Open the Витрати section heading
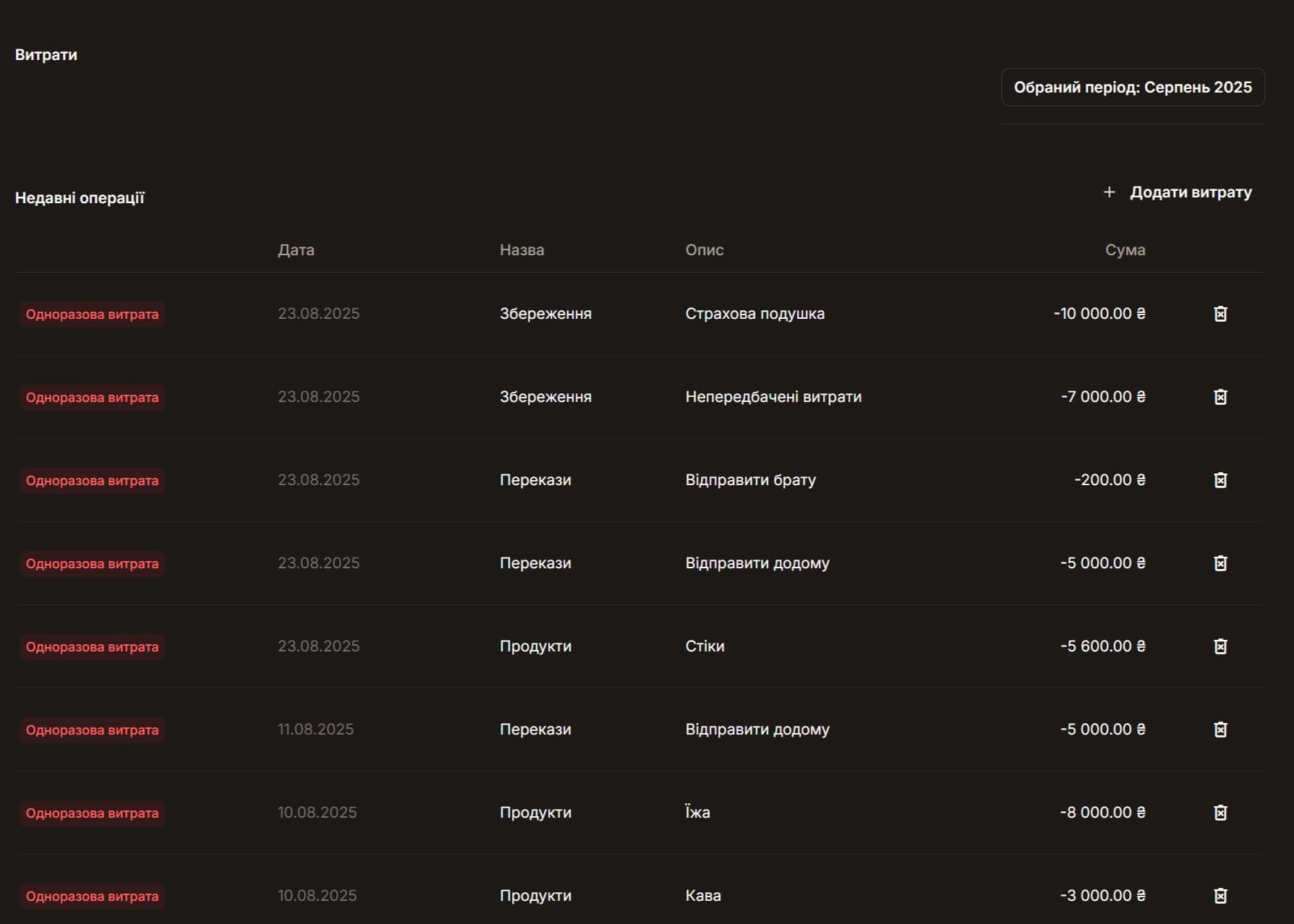Image resolution: width=1294 pixels, height=924 pixels. pyautogui.click(x=46, y=55)
